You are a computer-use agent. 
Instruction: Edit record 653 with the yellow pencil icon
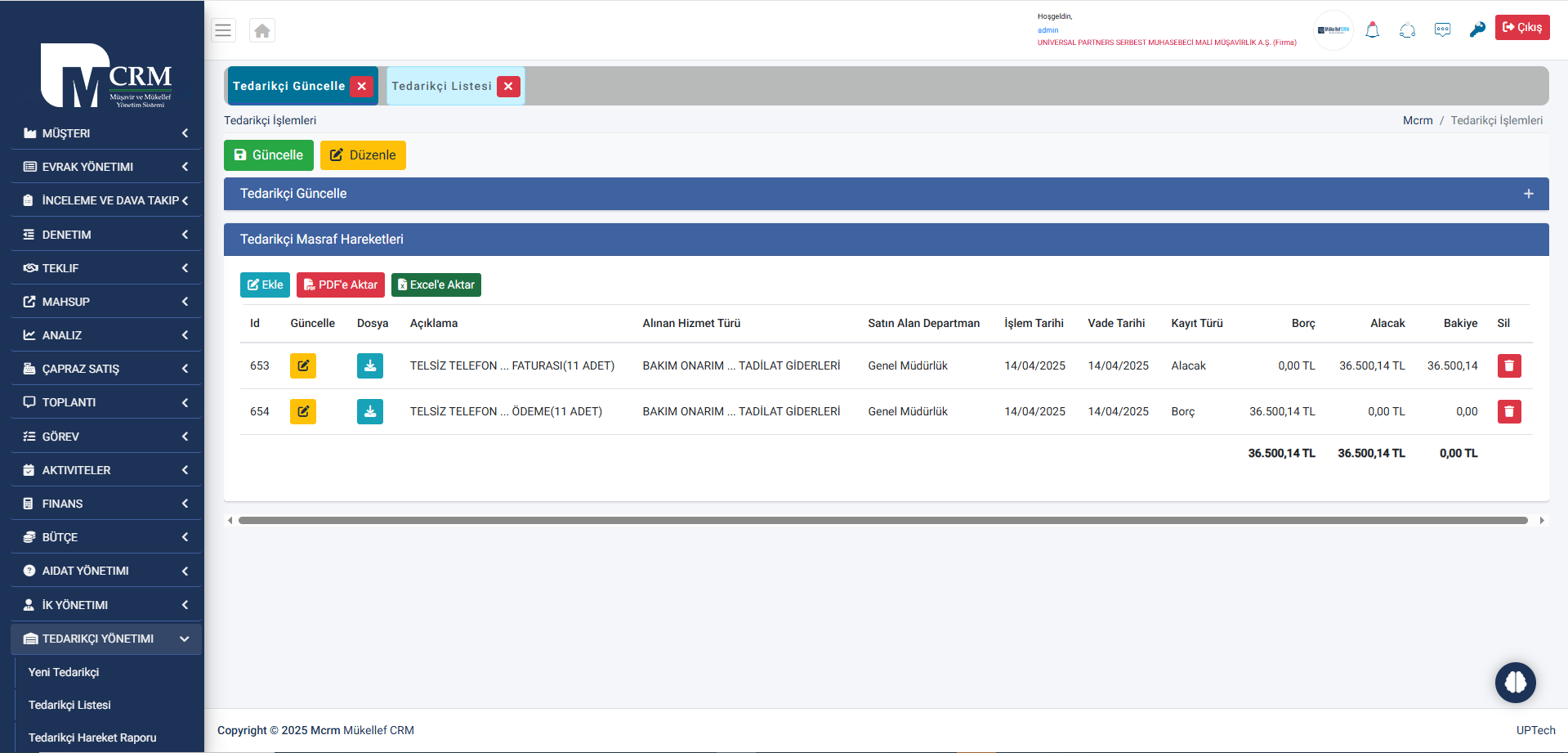(303, 365)
